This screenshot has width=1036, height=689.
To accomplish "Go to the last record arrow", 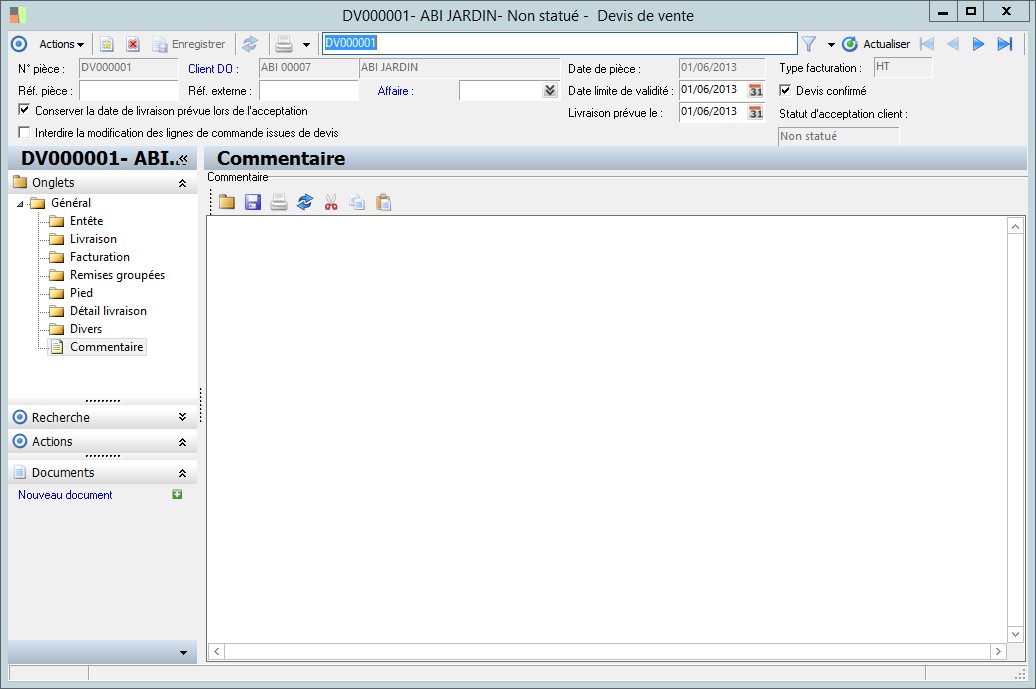I will (x=1005, y=44).
